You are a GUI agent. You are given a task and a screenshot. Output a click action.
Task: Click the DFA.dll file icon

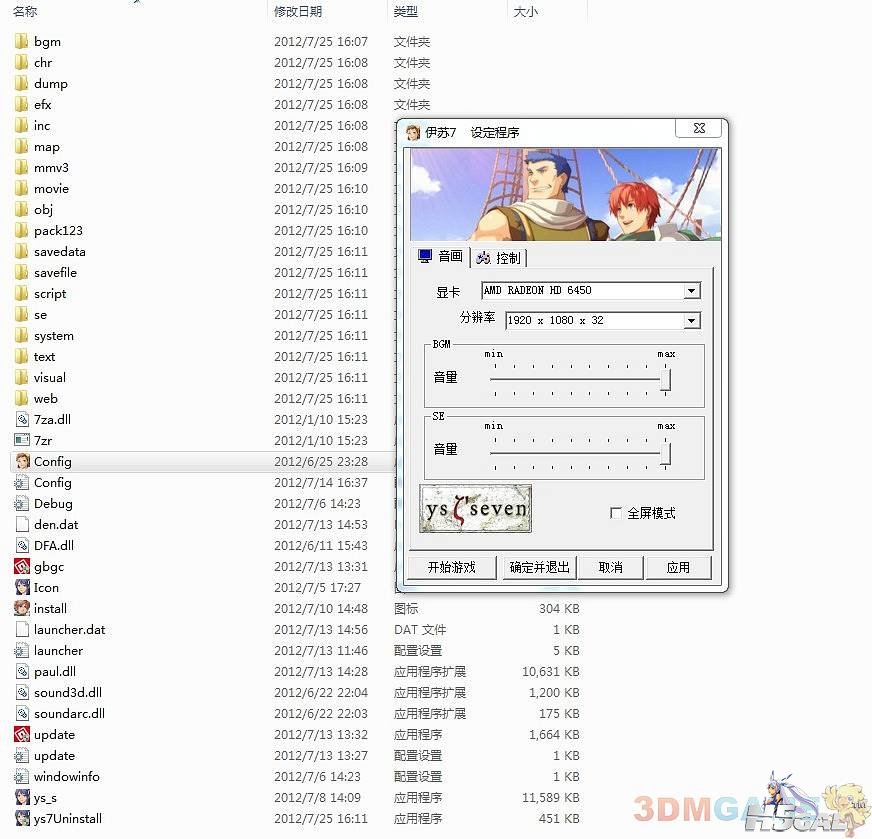(22, 545)
